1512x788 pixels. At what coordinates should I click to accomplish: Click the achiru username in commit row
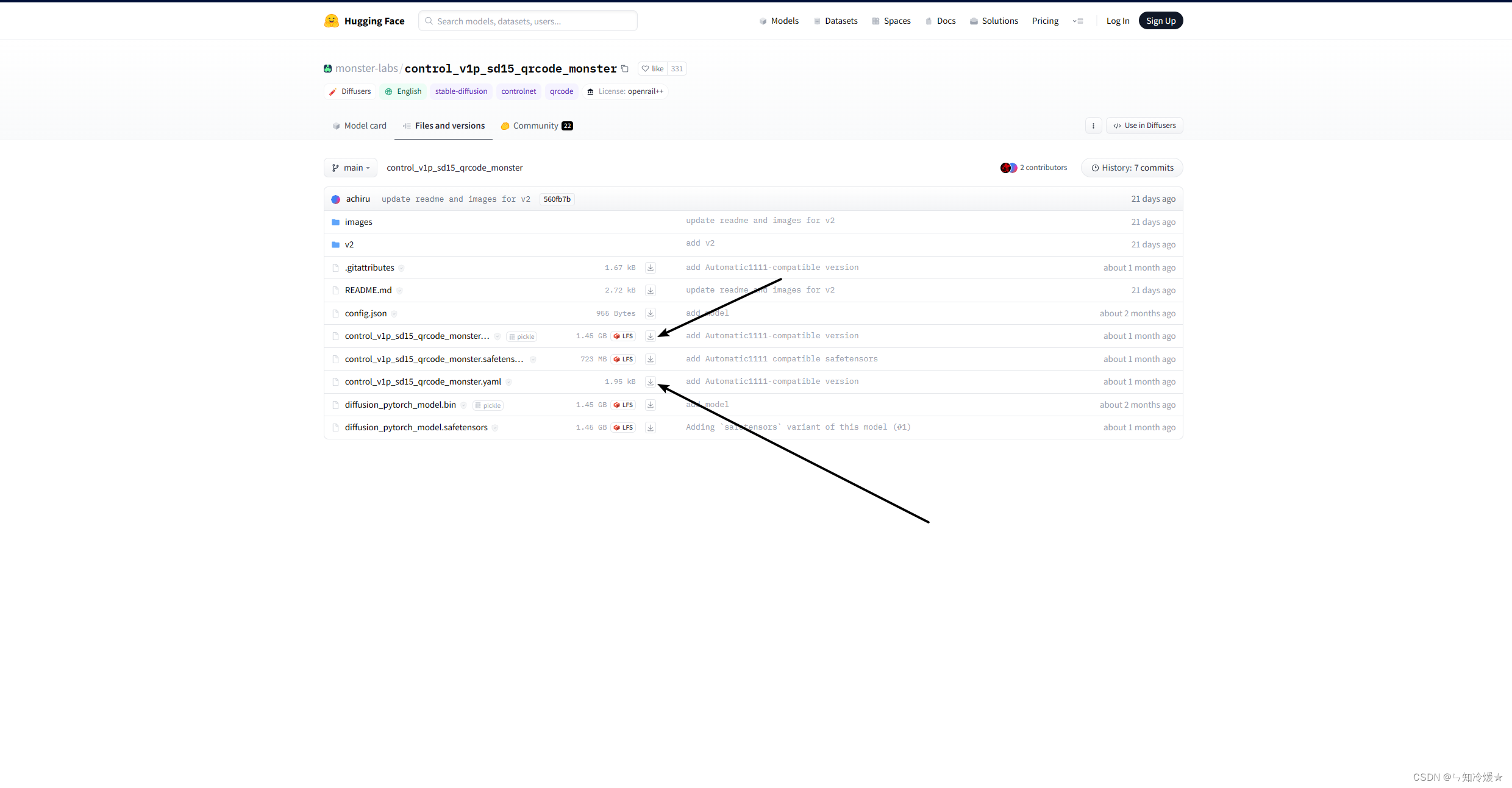pyautogui.click(x=358, y=199)
